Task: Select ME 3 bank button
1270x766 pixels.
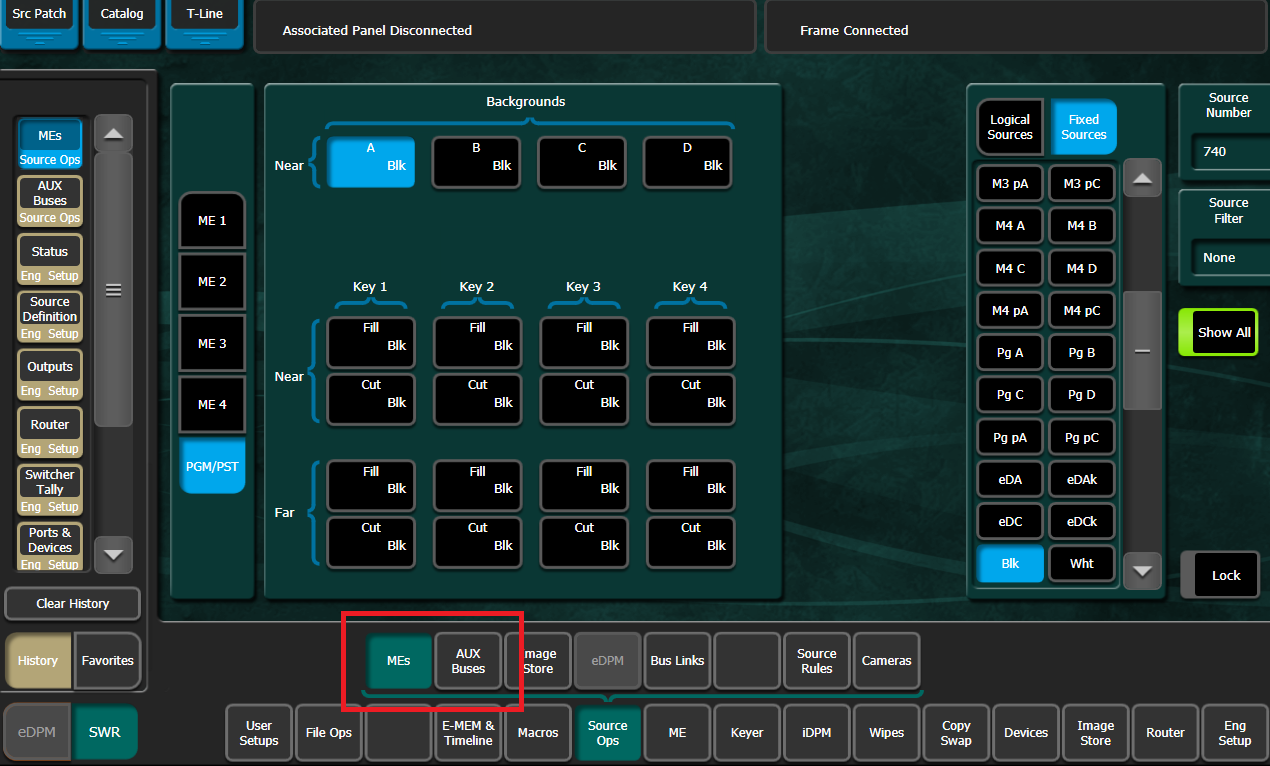Action: click(x=212, y=343)
